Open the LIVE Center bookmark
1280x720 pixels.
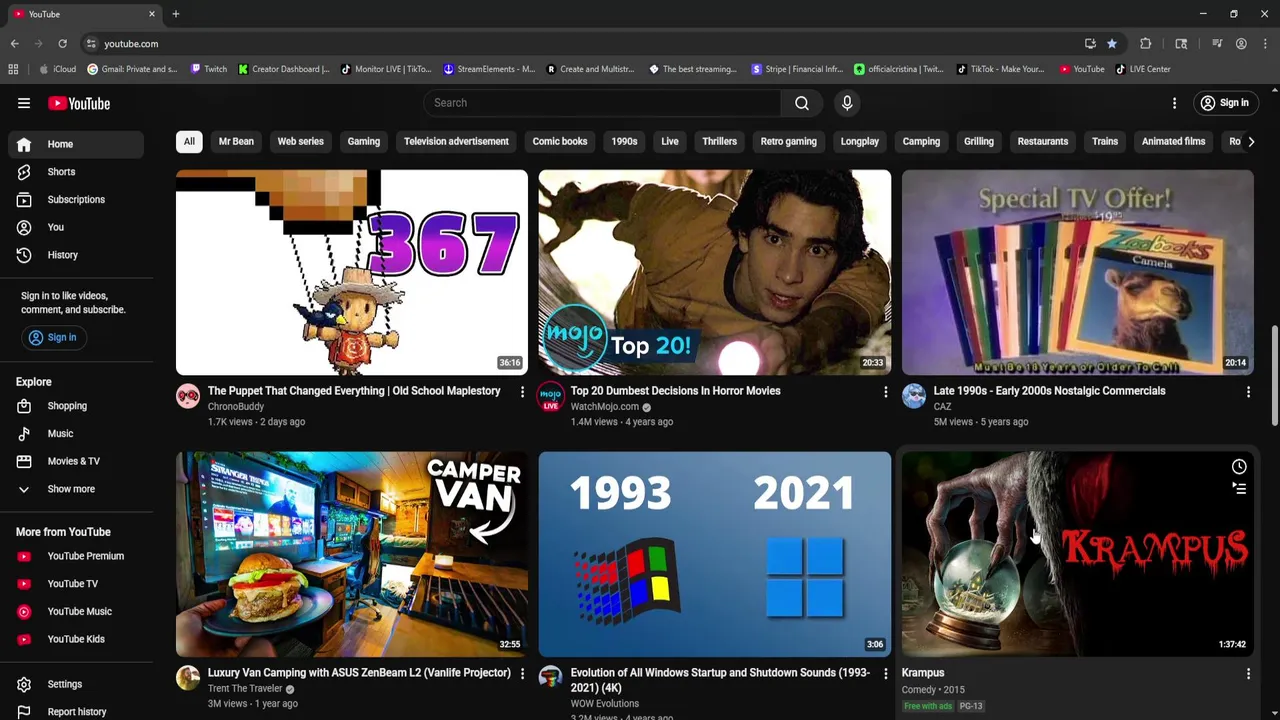pos(1143,69)
